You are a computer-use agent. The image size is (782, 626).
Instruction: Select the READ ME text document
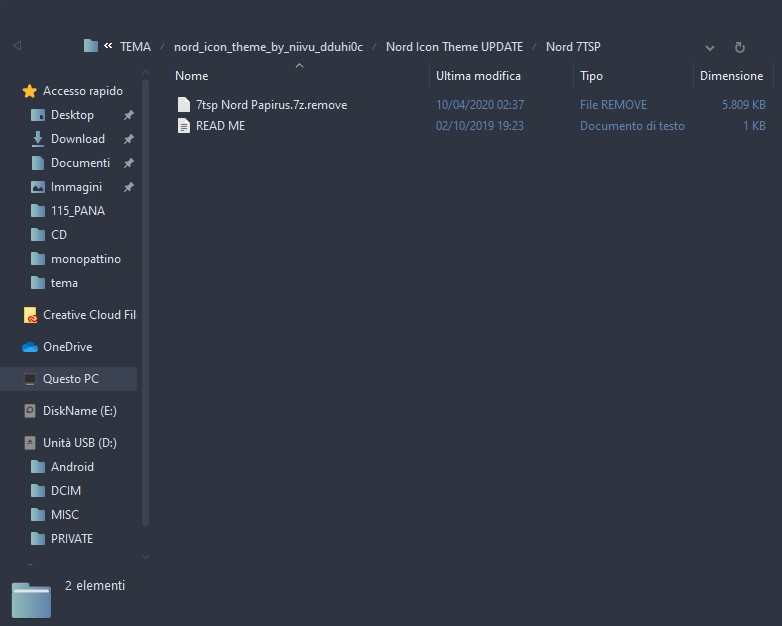[x=220, y=126]
